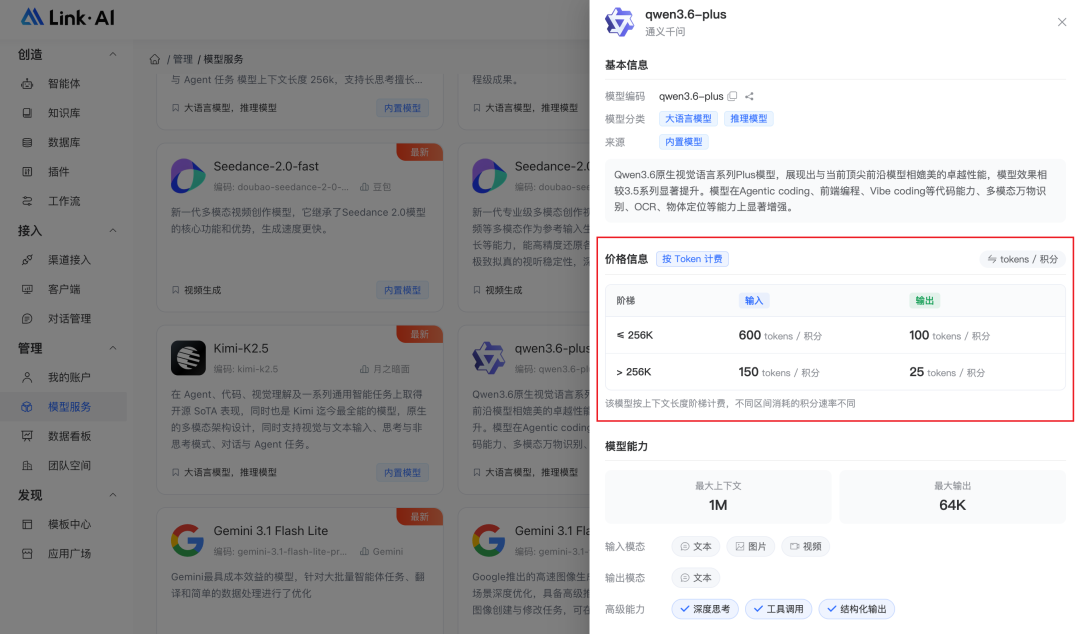The image size is (1080, 634).
Task: Click the 最大上下文 1M box
Action: pos(718,497)
